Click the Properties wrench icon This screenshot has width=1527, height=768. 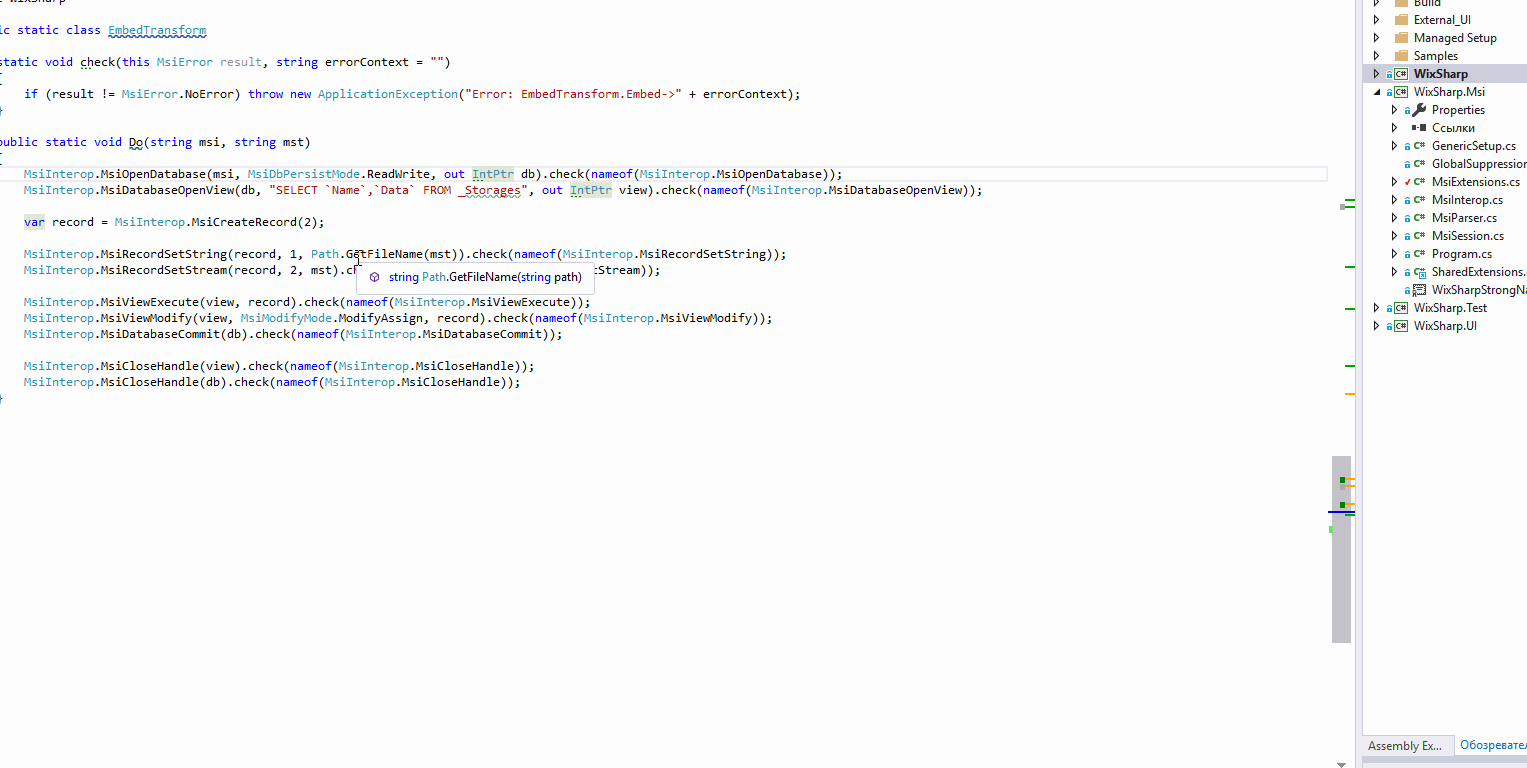(1419, 110)
